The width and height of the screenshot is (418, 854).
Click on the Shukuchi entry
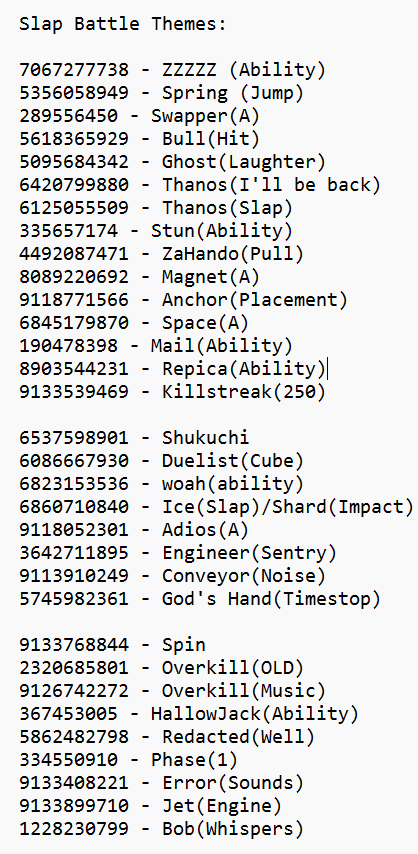click(134, 437)
